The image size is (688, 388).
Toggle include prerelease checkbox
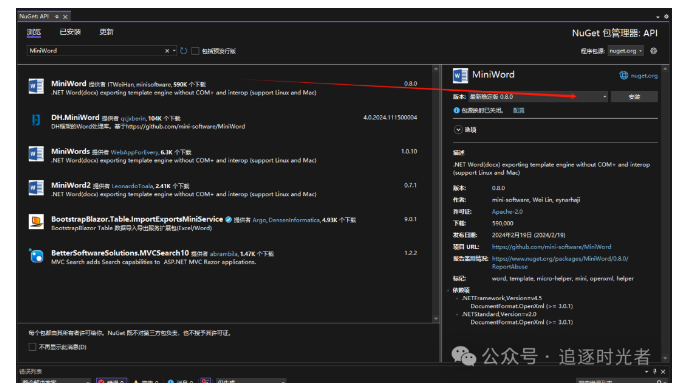click(x=195, y=51)
